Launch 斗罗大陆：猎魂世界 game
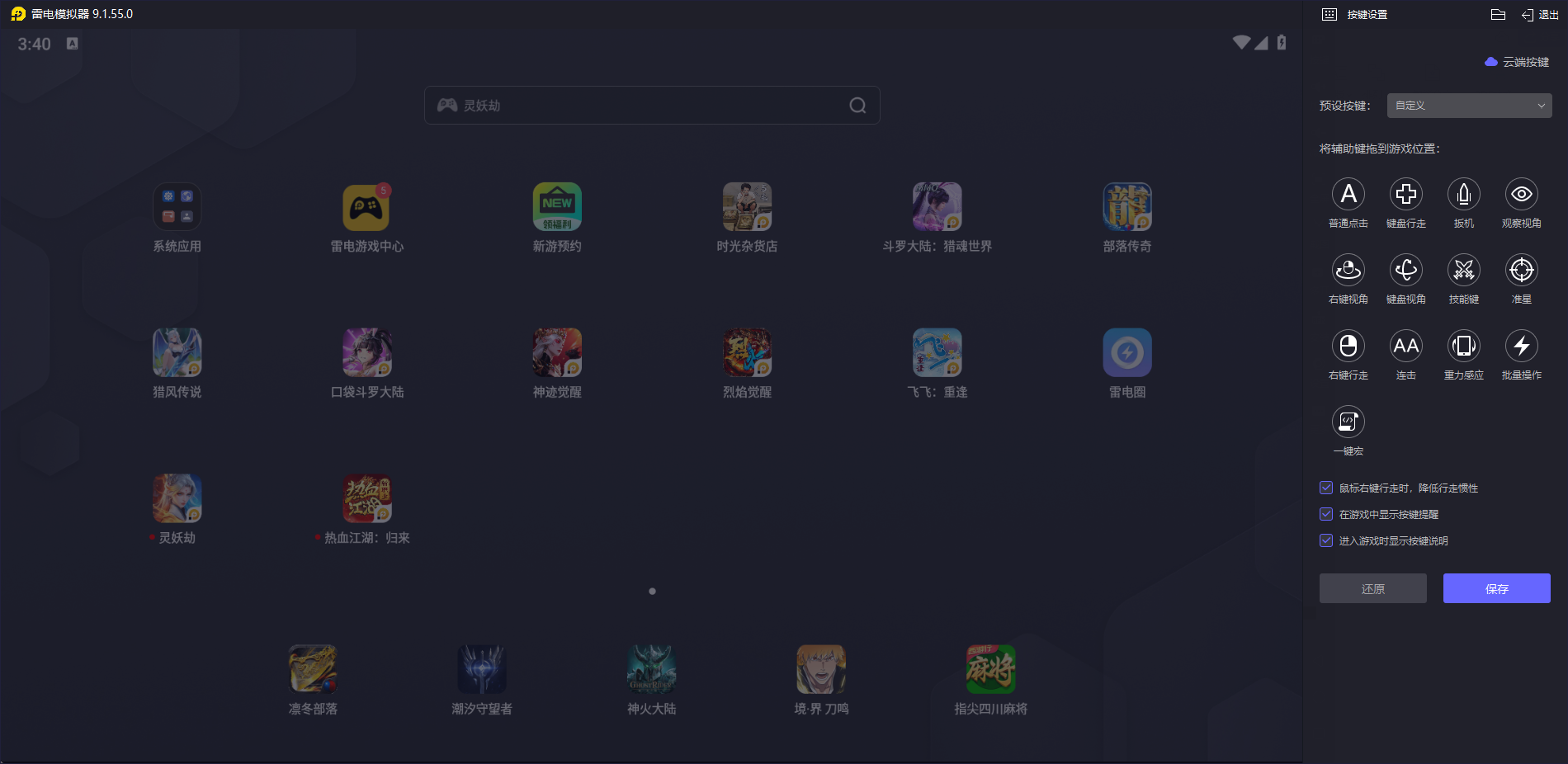 [x=937, y=206]
